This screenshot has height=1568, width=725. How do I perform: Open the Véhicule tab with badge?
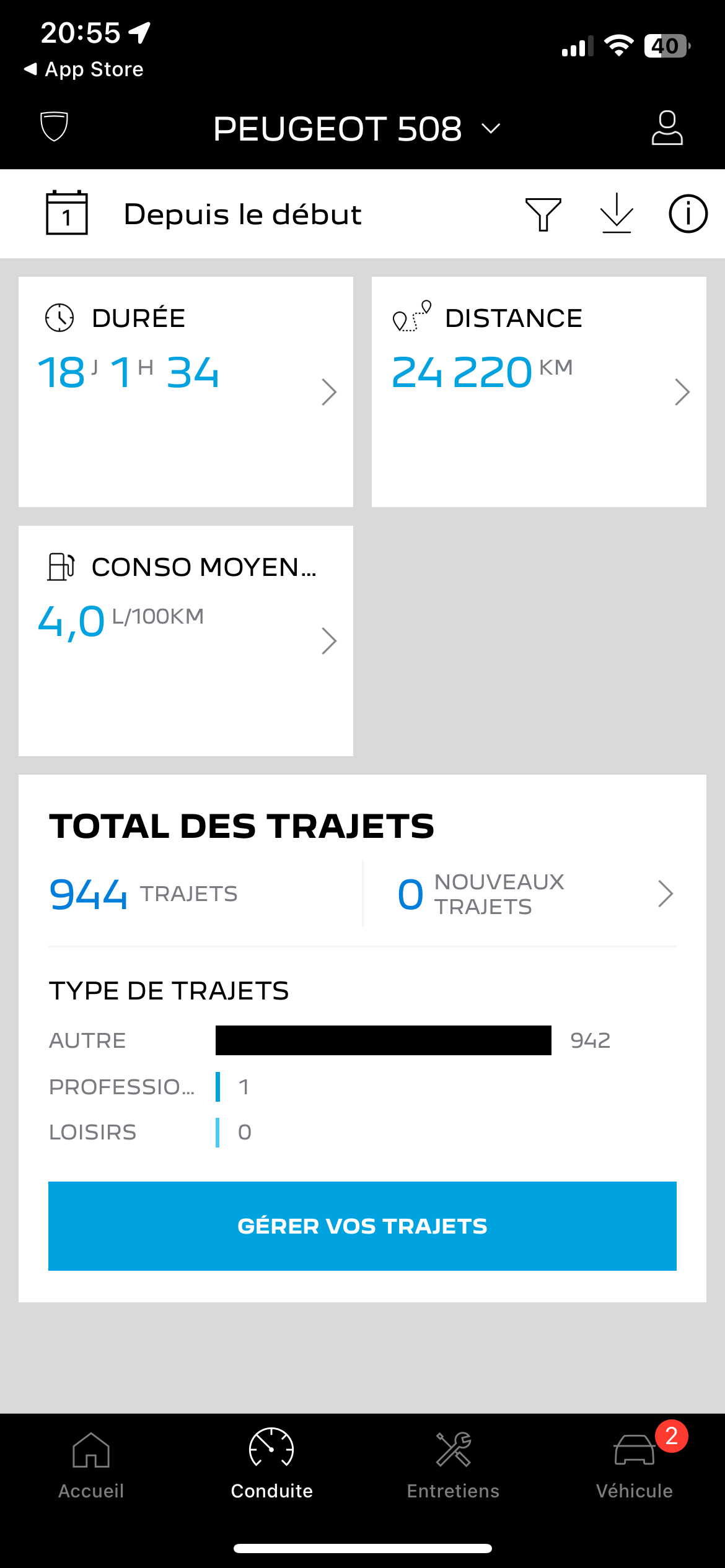634,1465
